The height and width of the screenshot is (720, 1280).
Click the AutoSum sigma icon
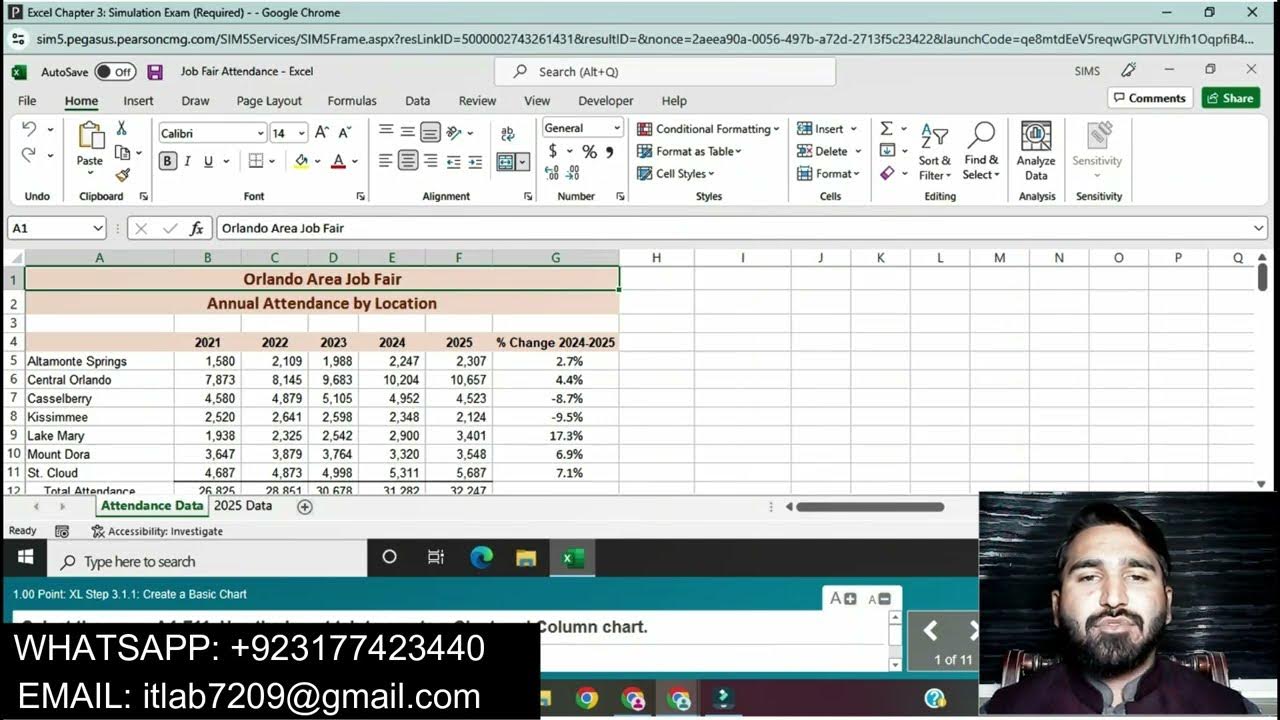pos(886,128)
